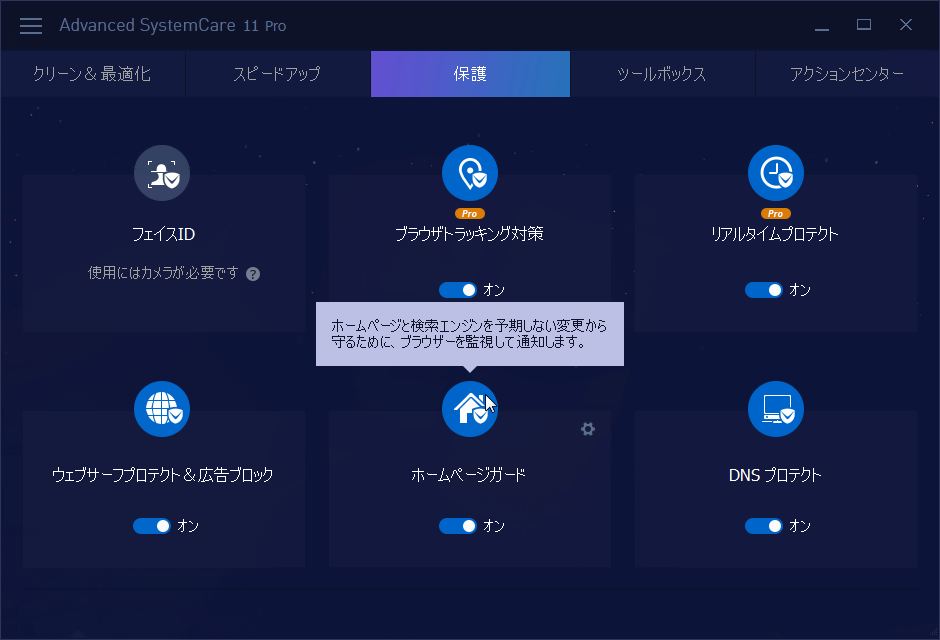Click the リアルタイムプロテクト clock shield icon

[776, 173]
